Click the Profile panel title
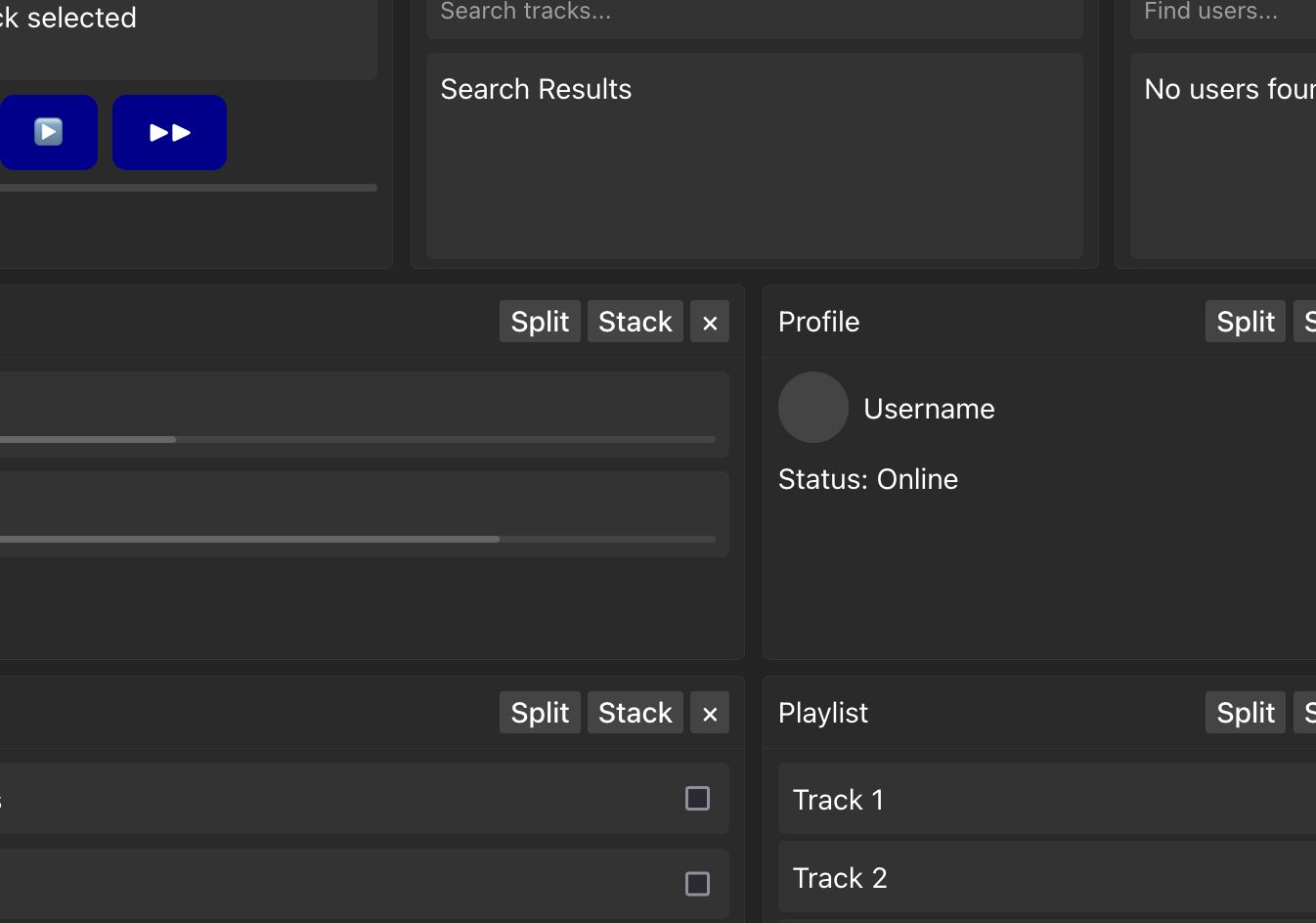This screenshot has width=1316, height=923. [818, 322]
